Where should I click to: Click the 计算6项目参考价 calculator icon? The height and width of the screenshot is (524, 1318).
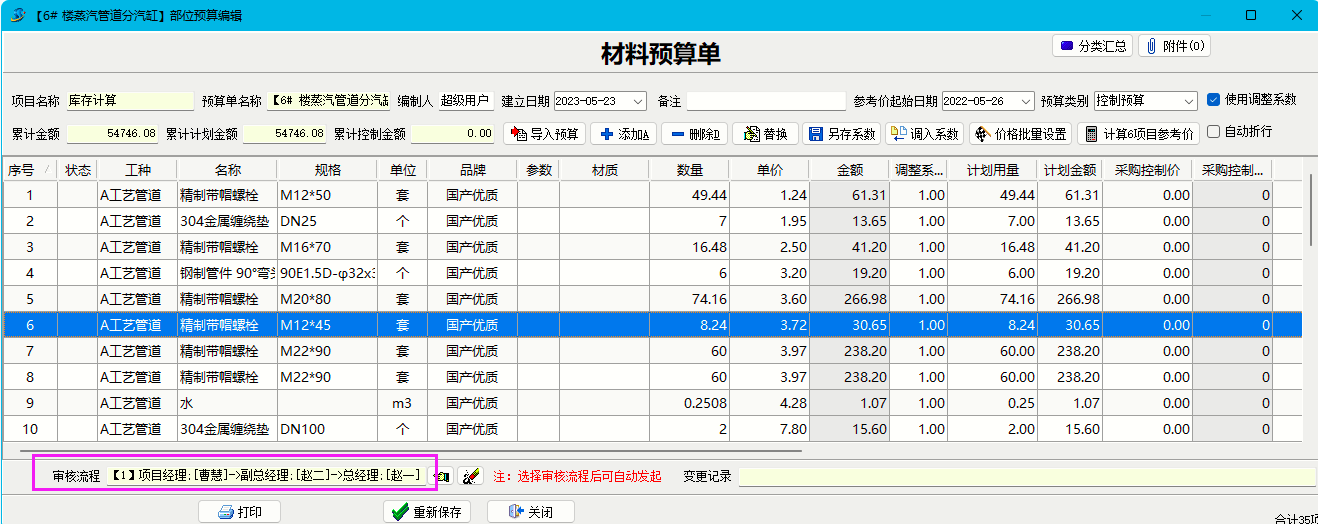click(x=1138, y=134)
